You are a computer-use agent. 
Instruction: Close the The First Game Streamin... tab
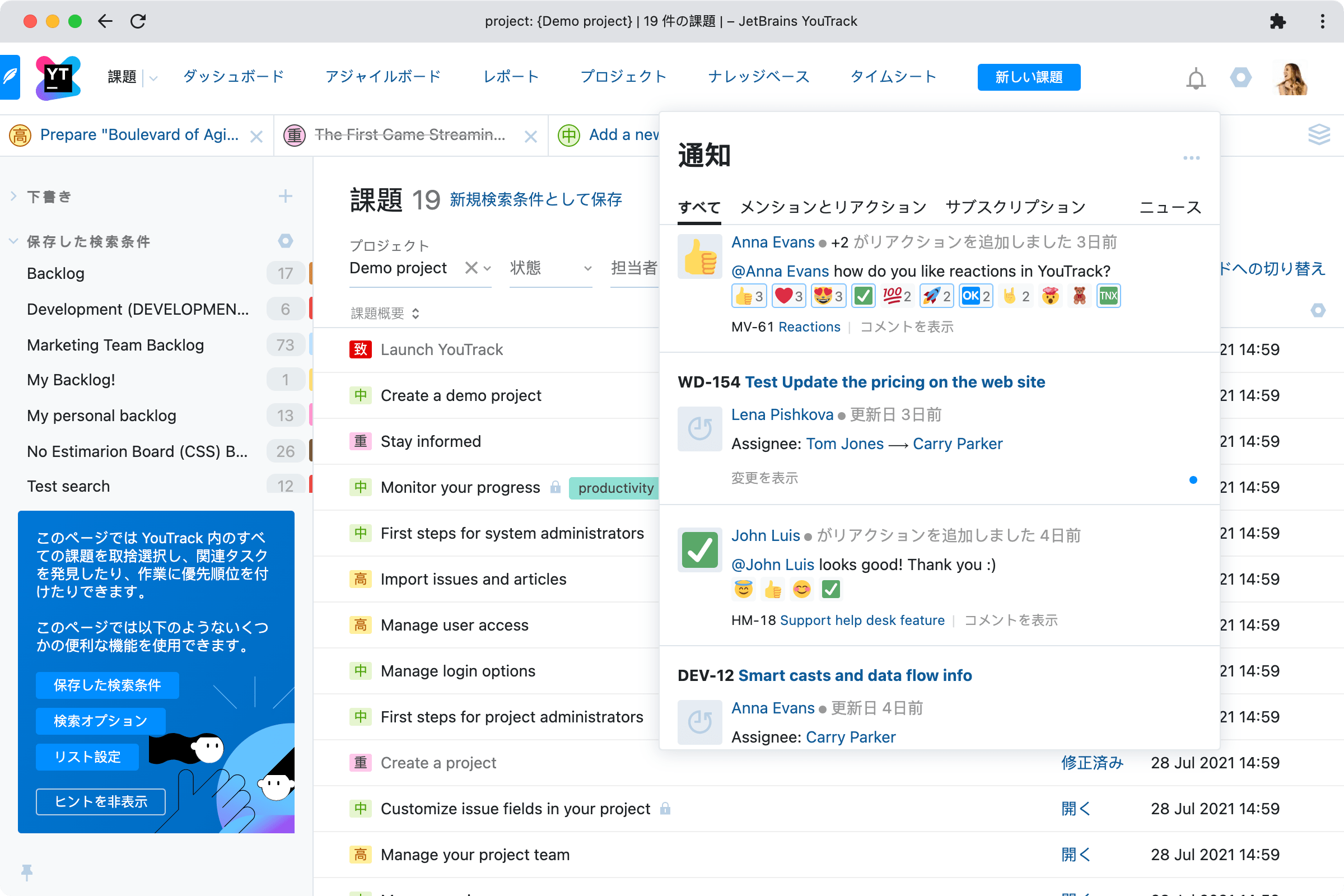(531, 137)
